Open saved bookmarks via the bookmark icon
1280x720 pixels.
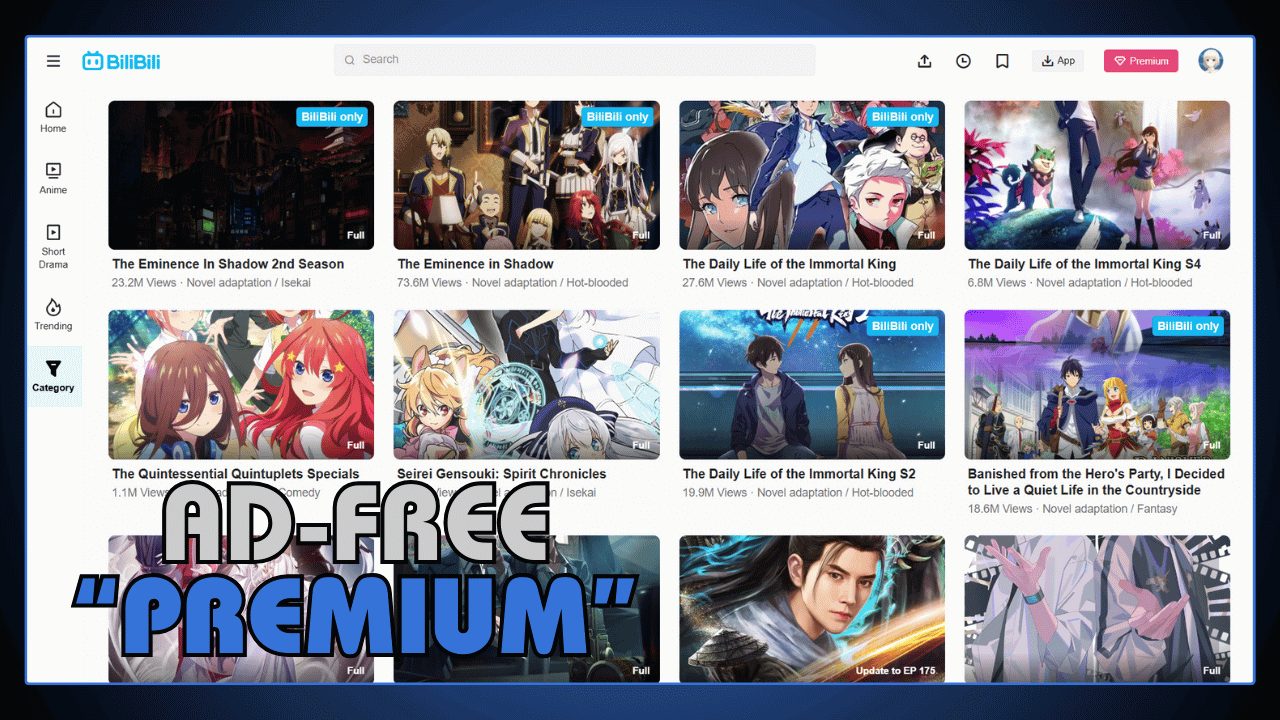(x=1002, y=60)
